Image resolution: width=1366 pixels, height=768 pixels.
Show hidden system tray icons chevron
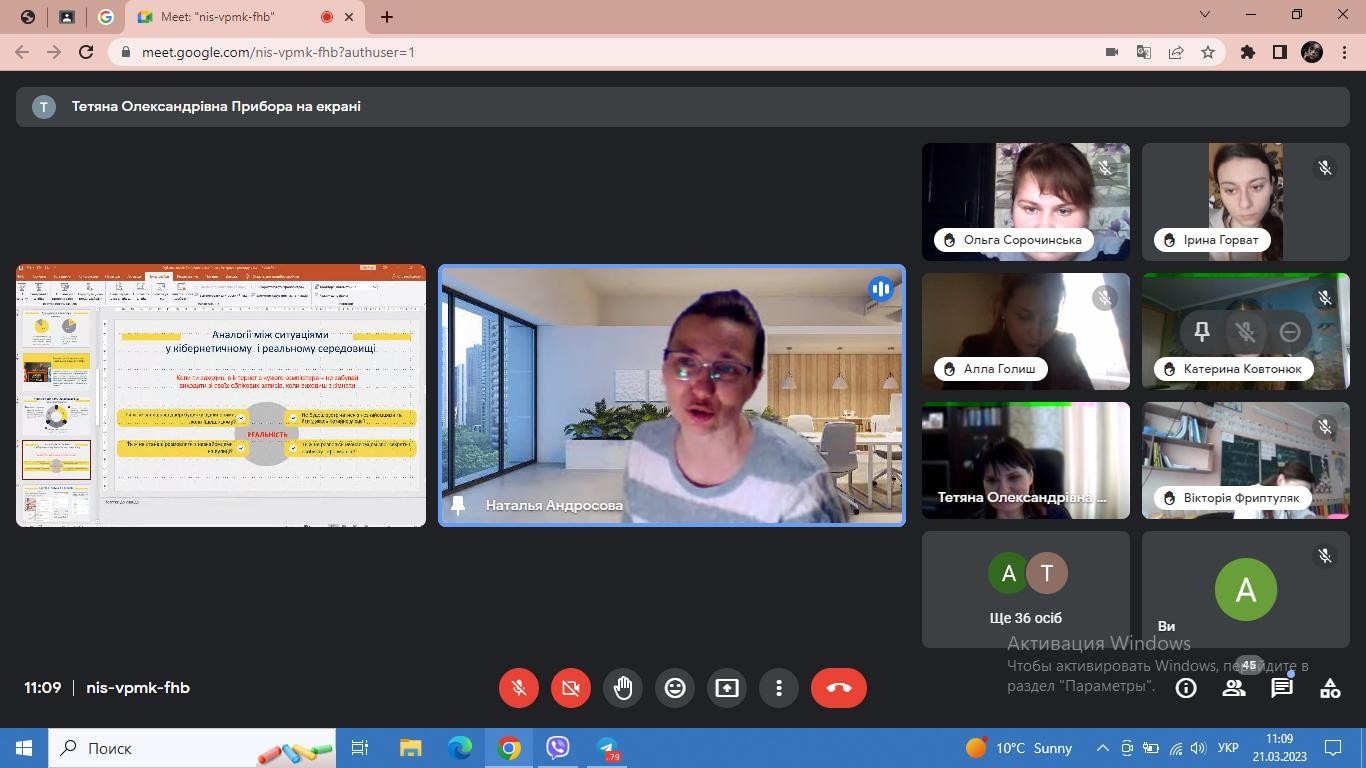coord(1102,748)
